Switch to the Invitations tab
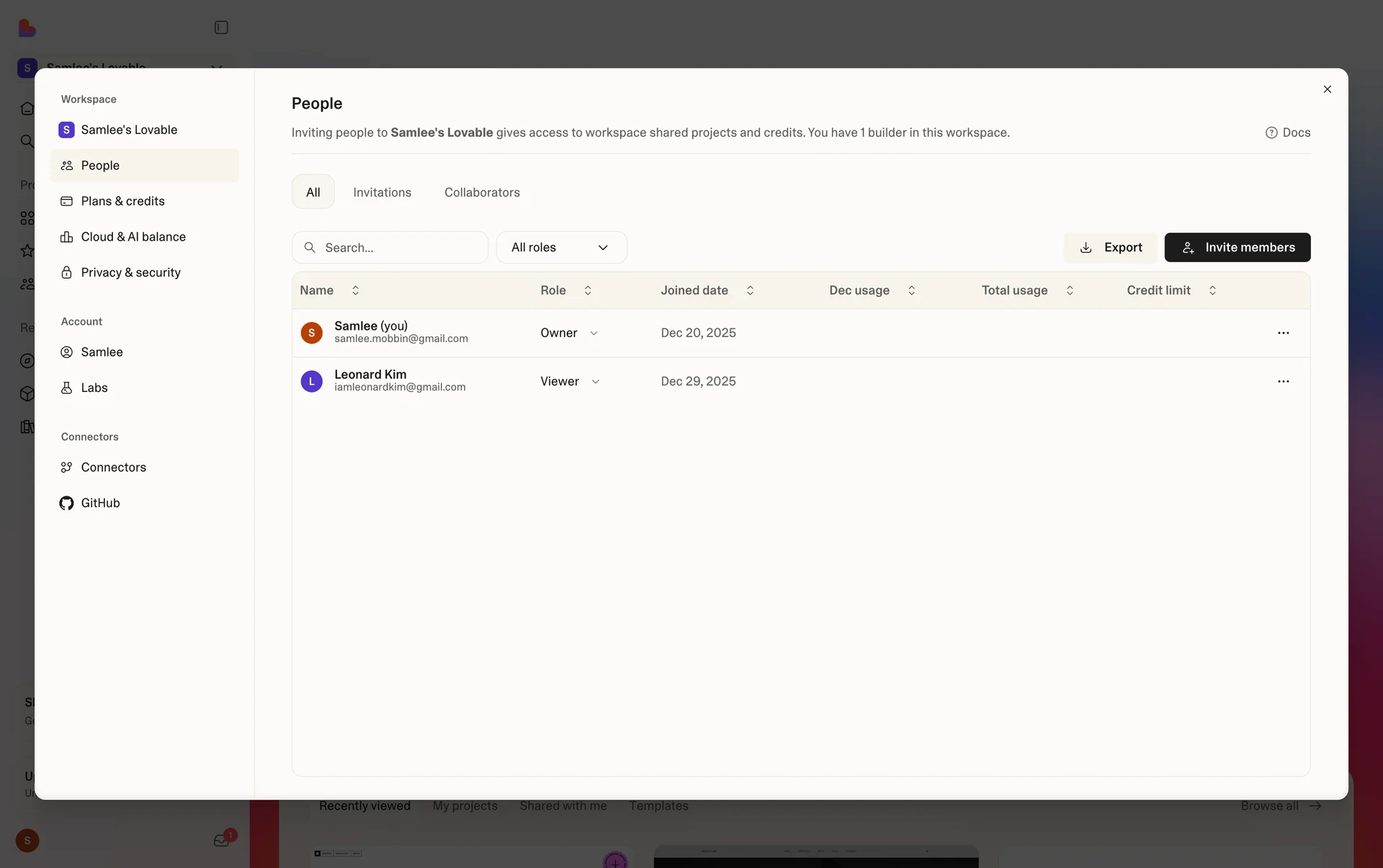The image size is (1383, 868). coord(382,192)
